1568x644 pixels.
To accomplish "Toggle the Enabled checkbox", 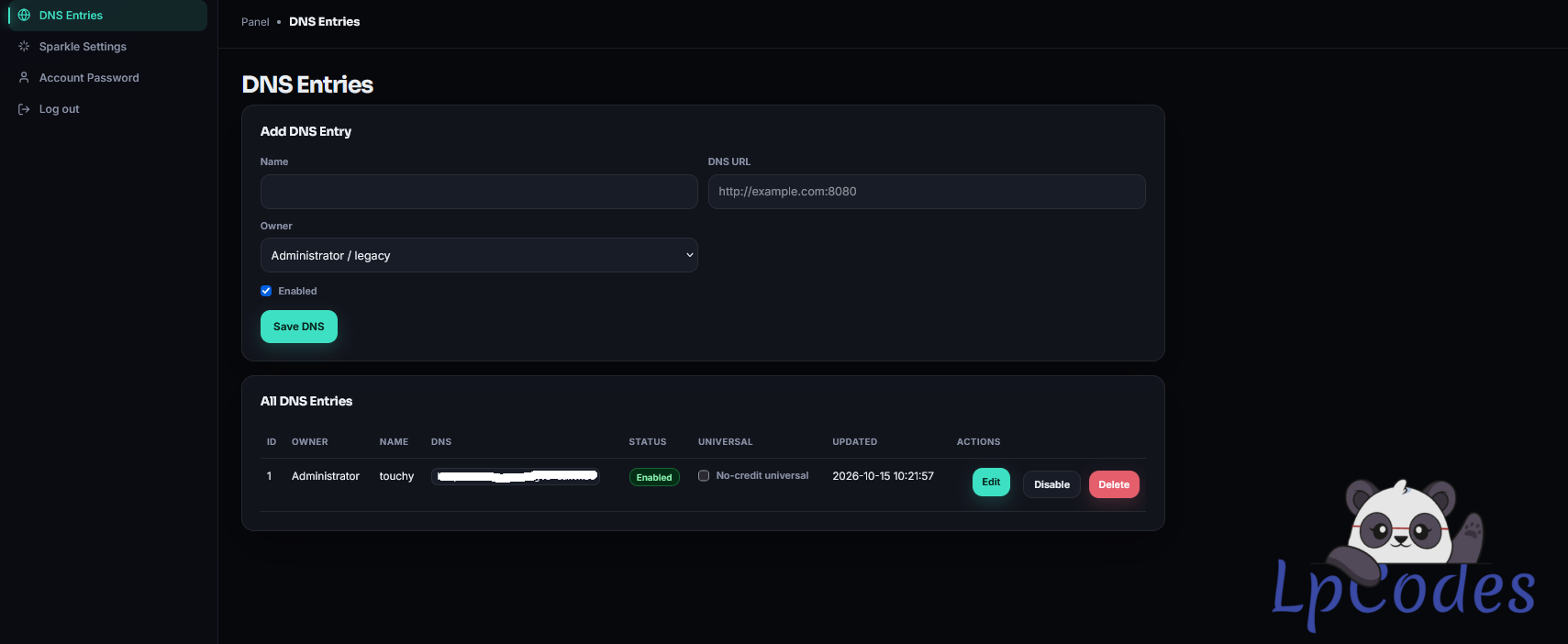I will point(266,291).
